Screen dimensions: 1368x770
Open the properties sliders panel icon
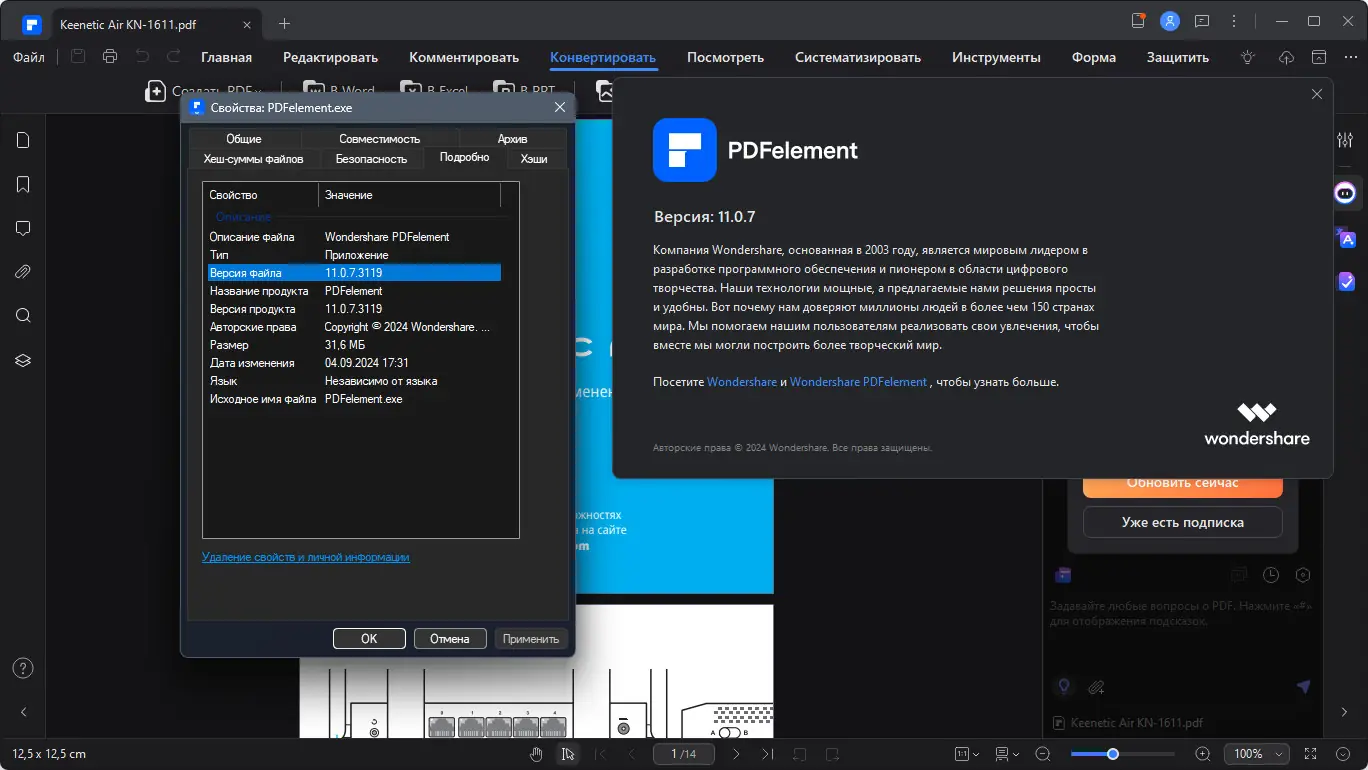(1345, 141)
